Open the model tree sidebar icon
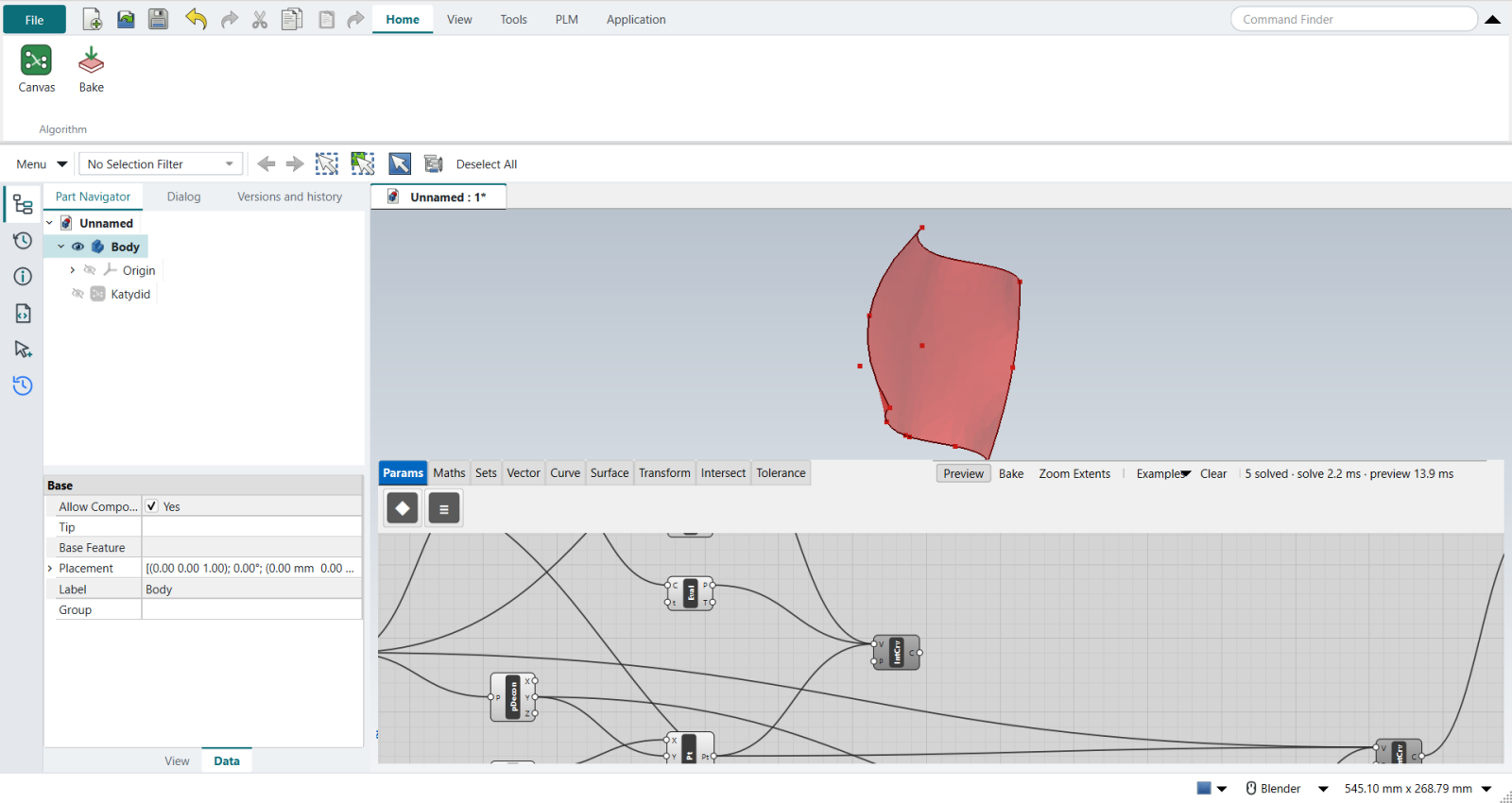The width and height of the screenshot is (1512, 803). (x=23, y=204)
